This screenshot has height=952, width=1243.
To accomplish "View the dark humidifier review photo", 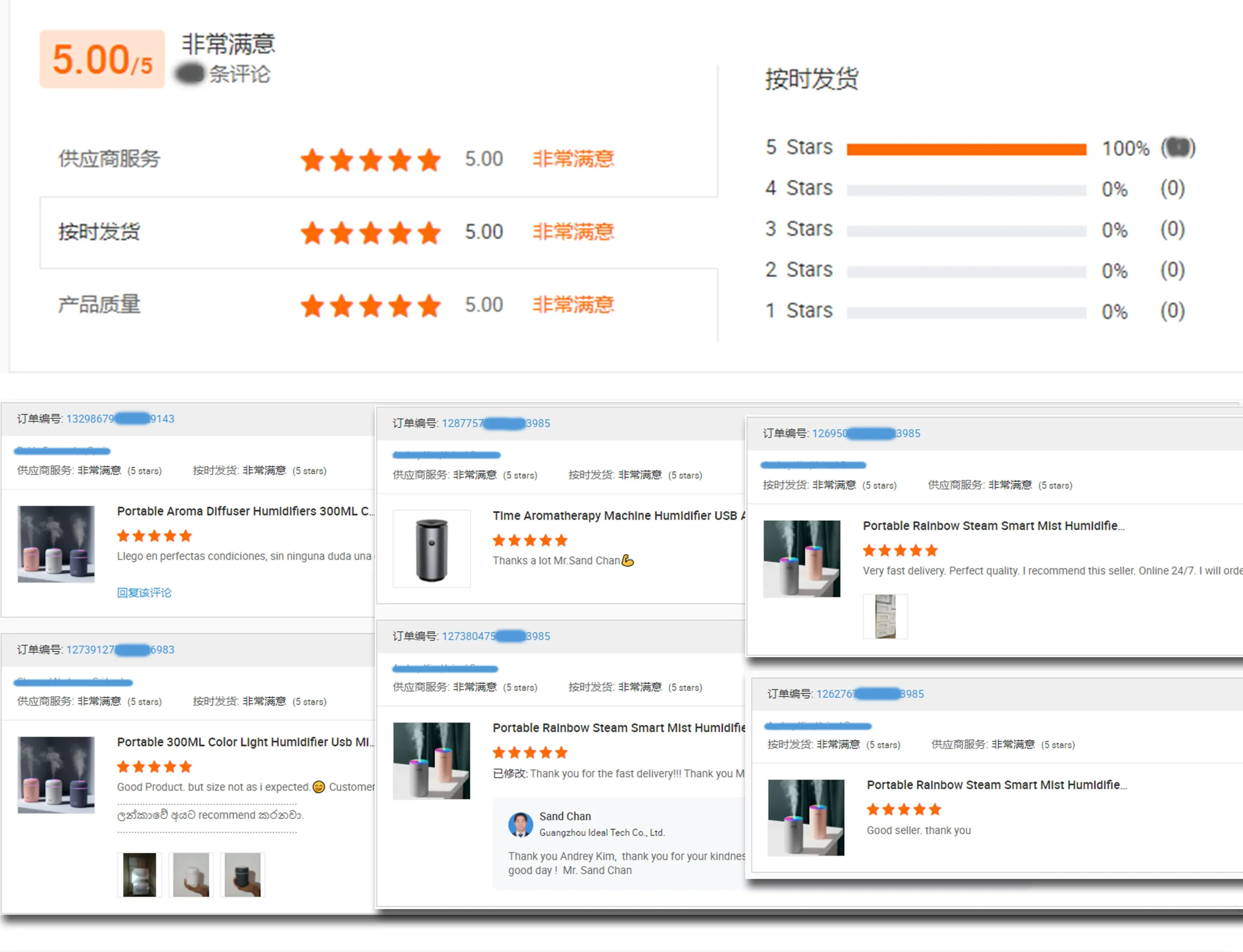I will pyautogui.click(x=242, y=875).
